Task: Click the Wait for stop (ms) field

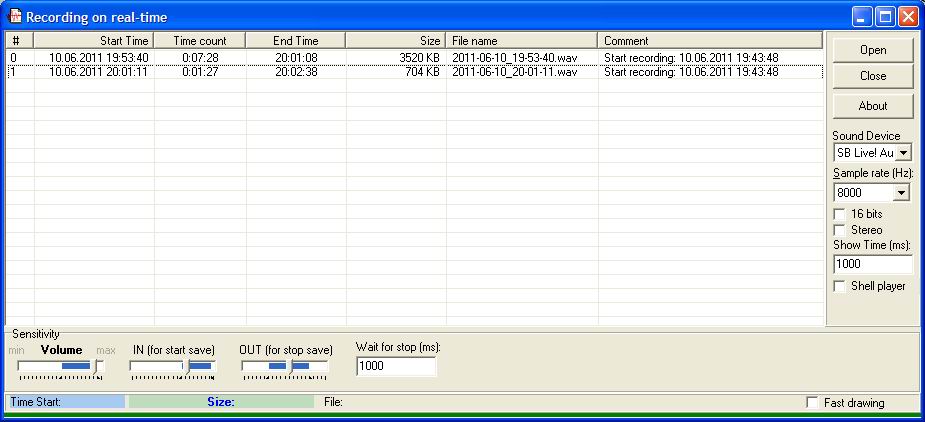Action: click(x=396, y=366)
